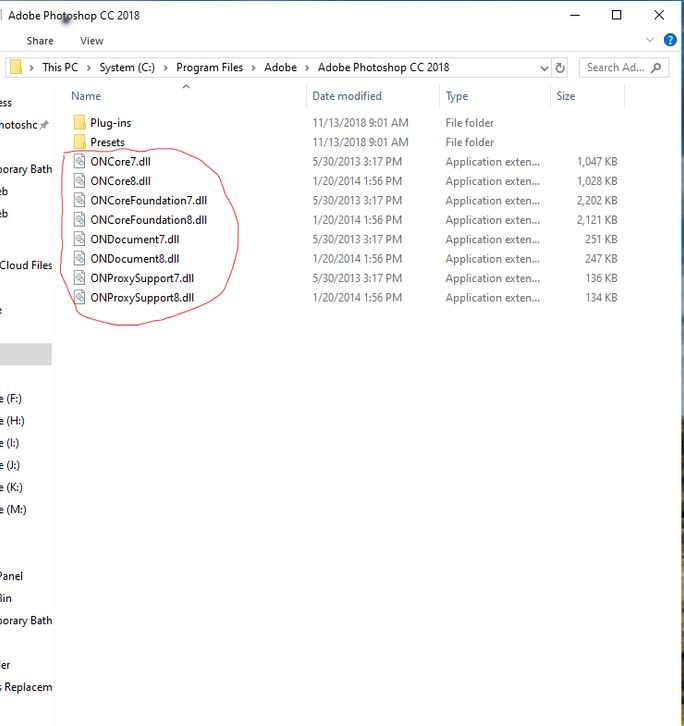Open the (M:) drive in sidebar
The image size is (684, 726).
(x=13, y=510)
